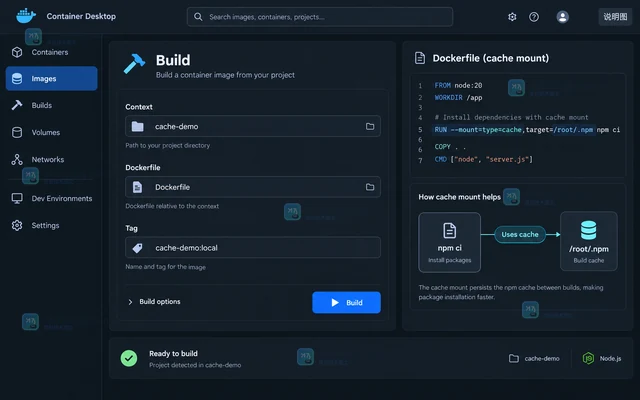640x400 pixels.
Task: Focus the search images, containers, projects field
Action: coord(320,17)
